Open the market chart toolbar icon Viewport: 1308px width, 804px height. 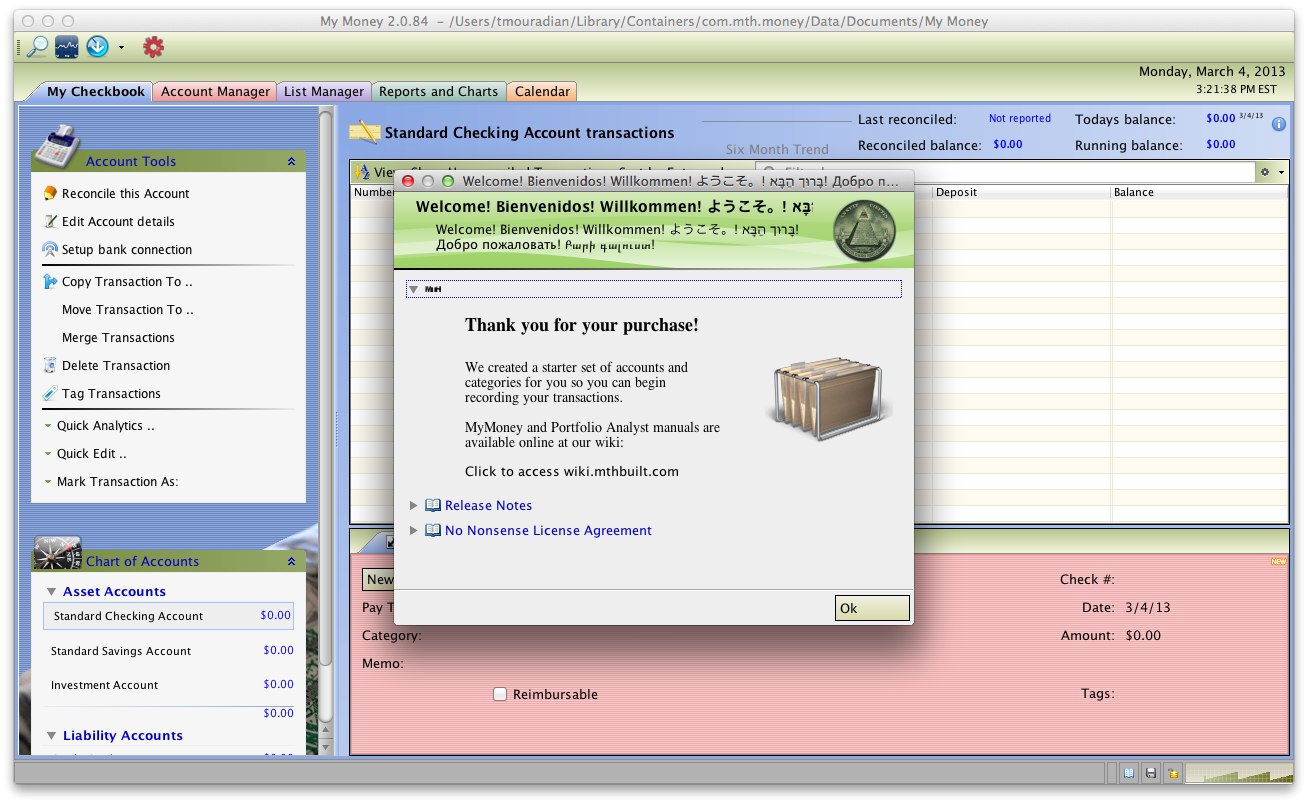click(67, 46)
